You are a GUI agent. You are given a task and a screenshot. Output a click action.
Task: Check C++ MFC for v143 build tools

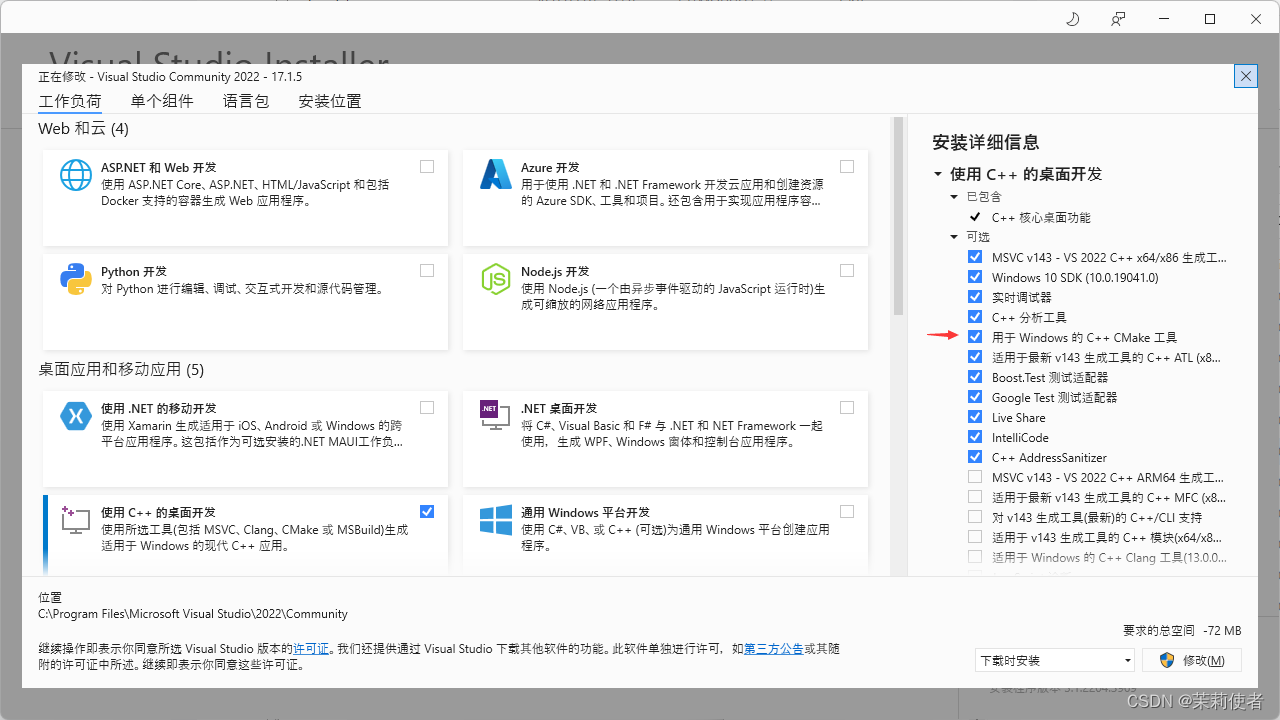pyautogui.click(x=975, y=497)
